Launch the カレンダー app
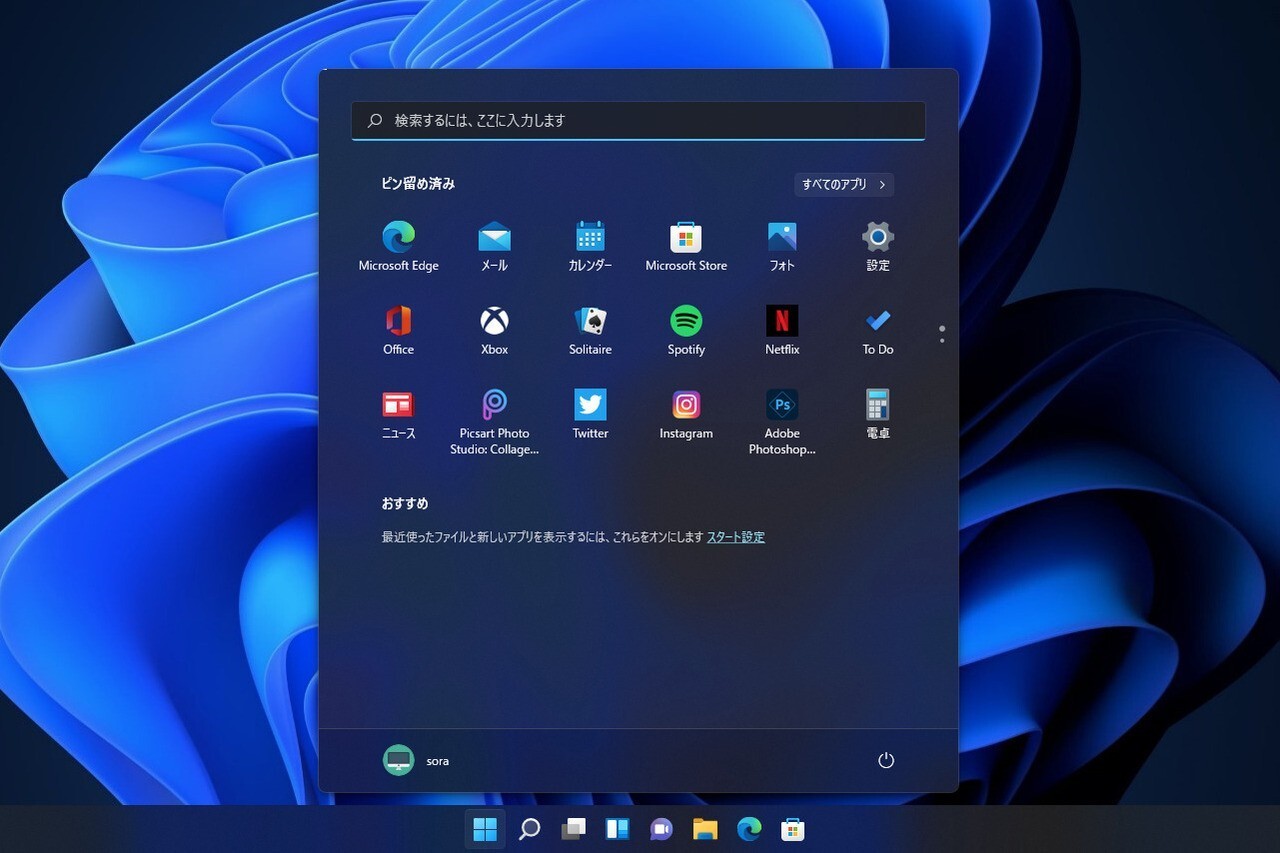1280x853 pixels. (x=590, y=246)
